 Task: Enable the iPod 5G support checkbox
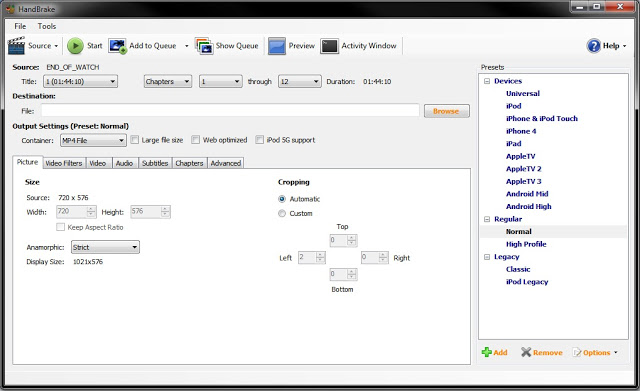pos(259,140)
